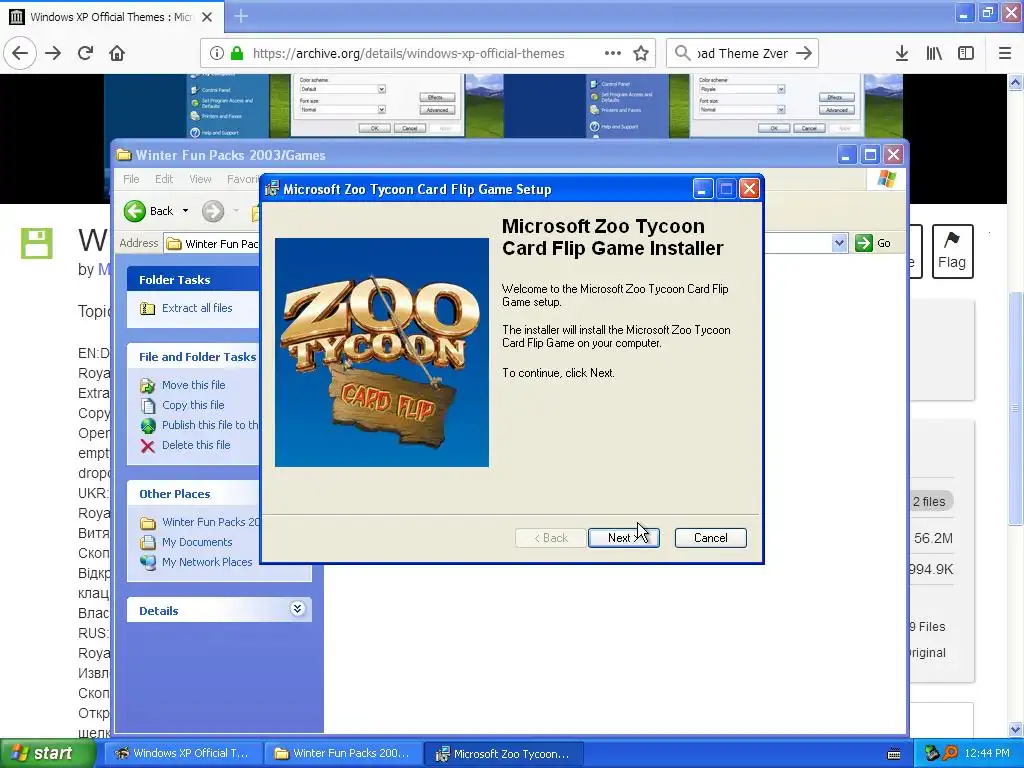Open page actions three-dot menu

tap(613, 54)
